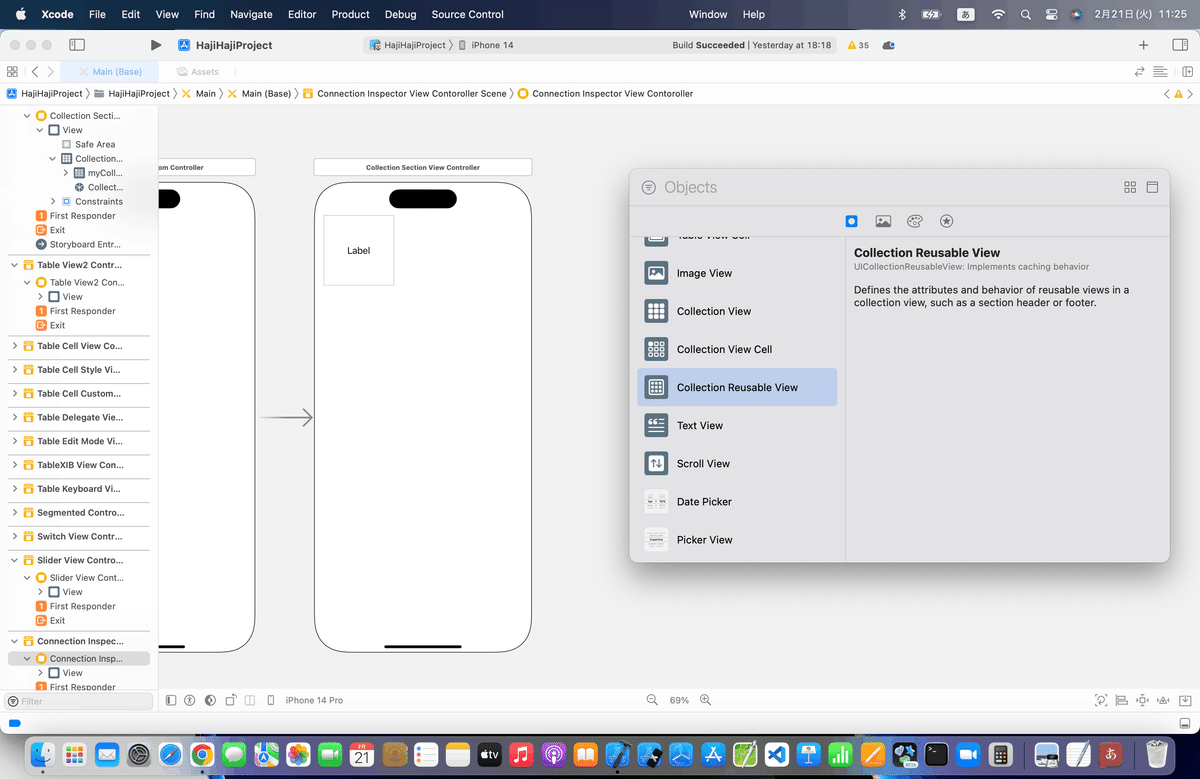Click the editor options lines icon

click(1160, 72)
